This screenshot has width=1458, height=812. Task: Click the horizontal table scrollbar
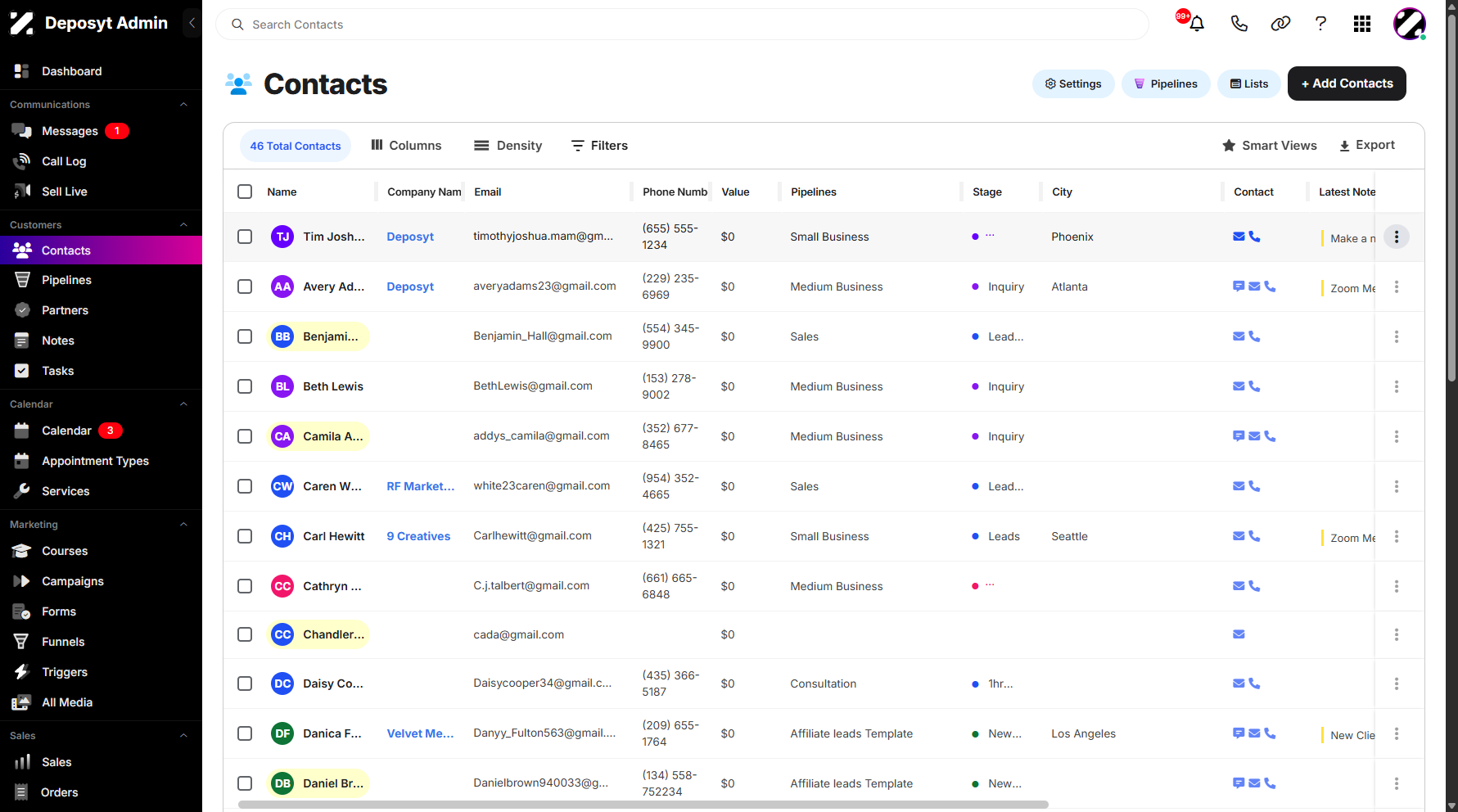pyautogui.click(x=643, y=805)
